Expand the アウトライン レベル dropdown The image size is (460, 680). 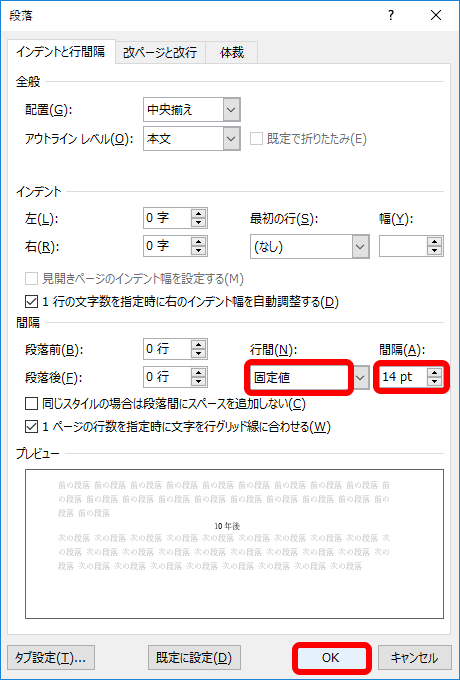(x=232, y=139)
